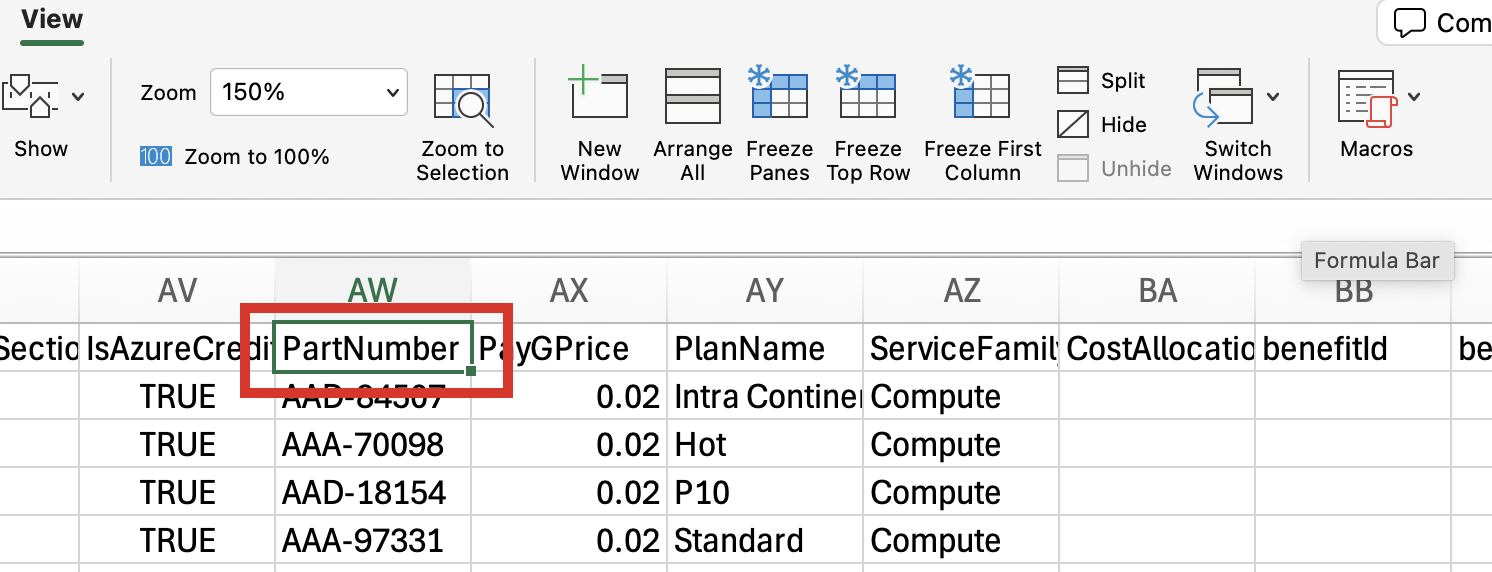Image resolution: width=1492 pixels, height=572 pixels.
Task: Open a New Window
Action: tap(598, 96)
